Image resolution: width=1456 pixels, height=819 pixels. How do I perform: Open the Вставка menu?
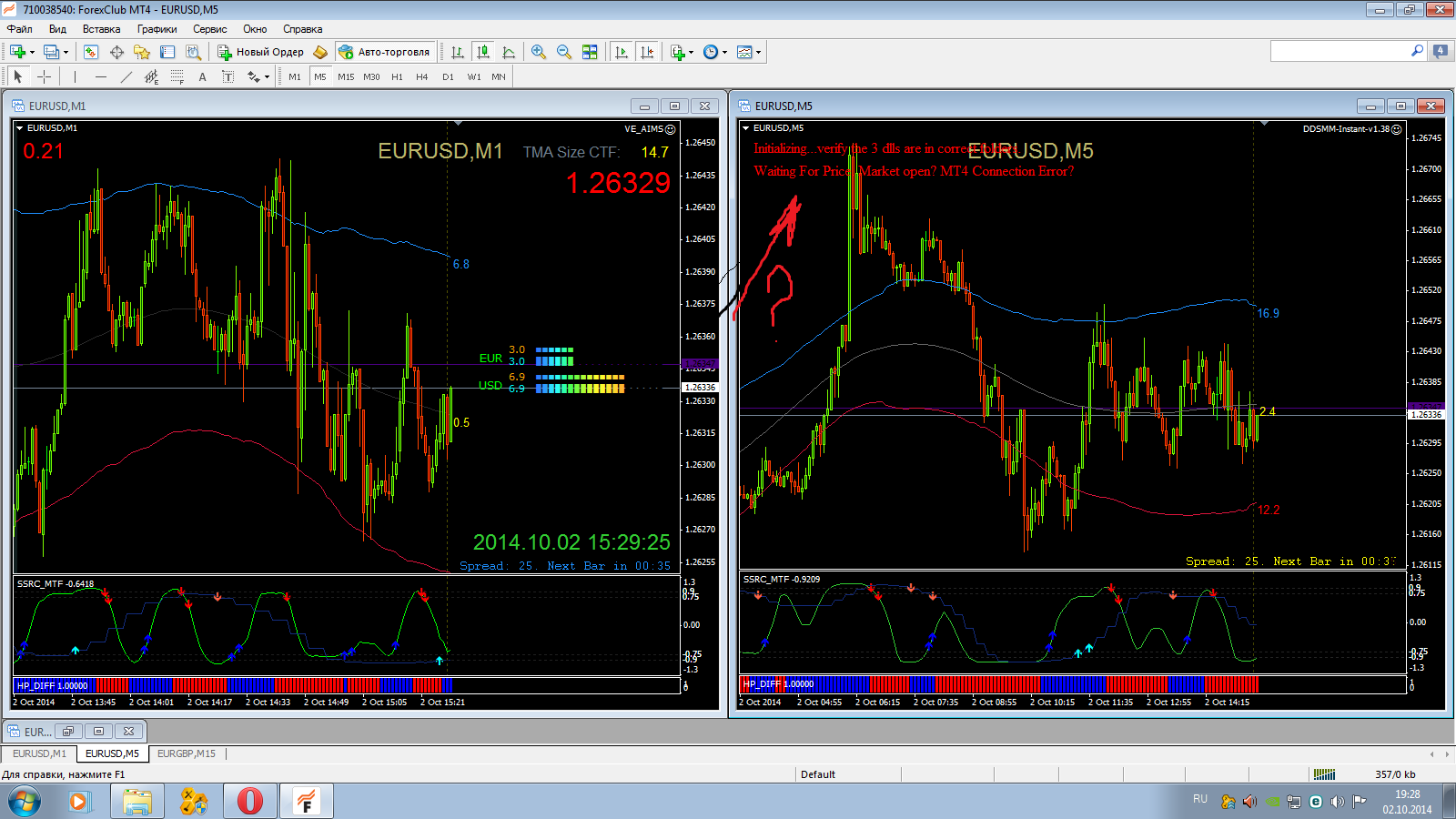[x=101, y=29]
